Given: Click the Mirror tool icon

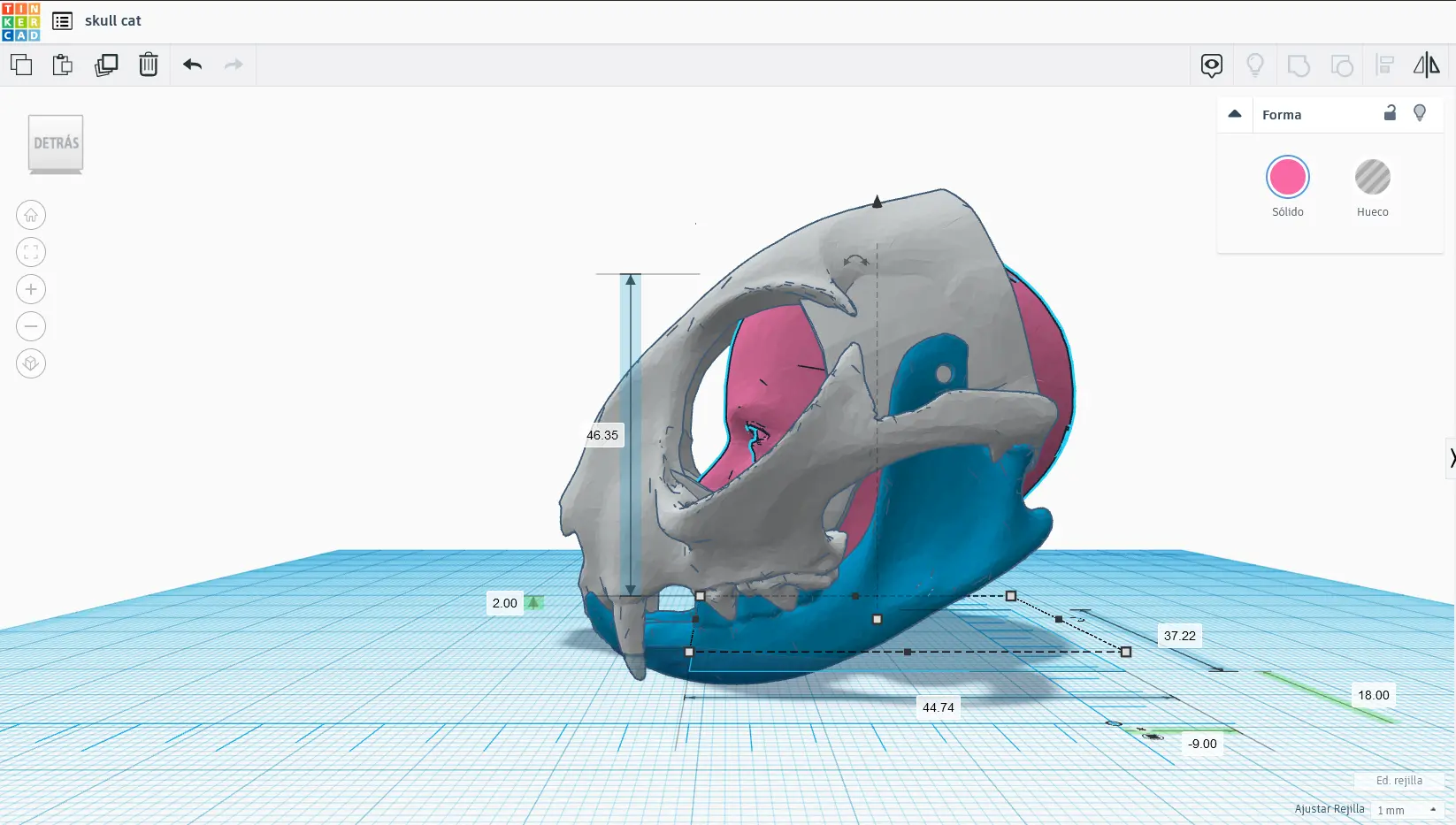Looking at the screenshot, I should coord(1426,65).
